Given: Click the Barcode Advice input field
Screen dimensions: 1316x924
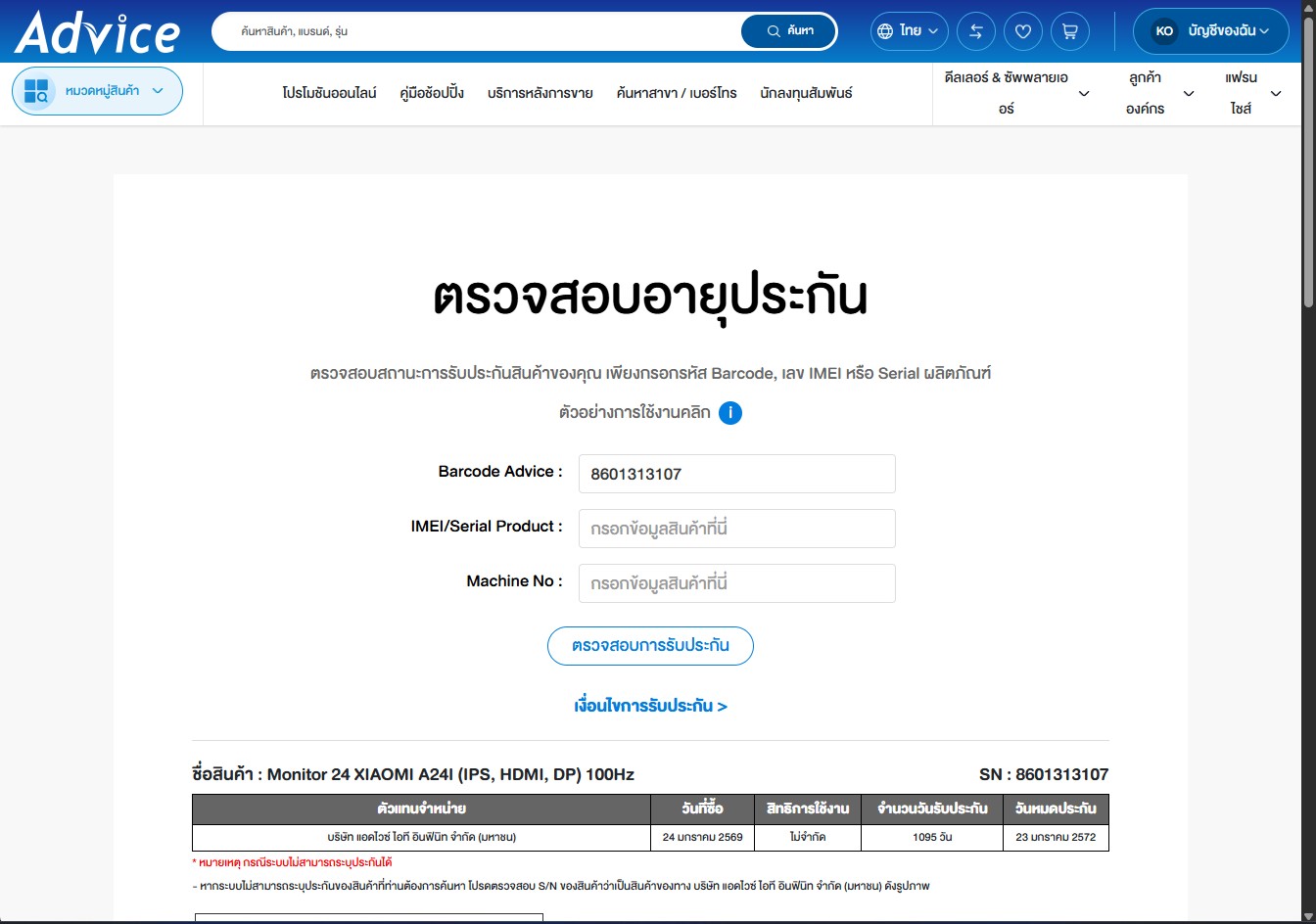Looking at the screenshot, I should click(736, 474).
